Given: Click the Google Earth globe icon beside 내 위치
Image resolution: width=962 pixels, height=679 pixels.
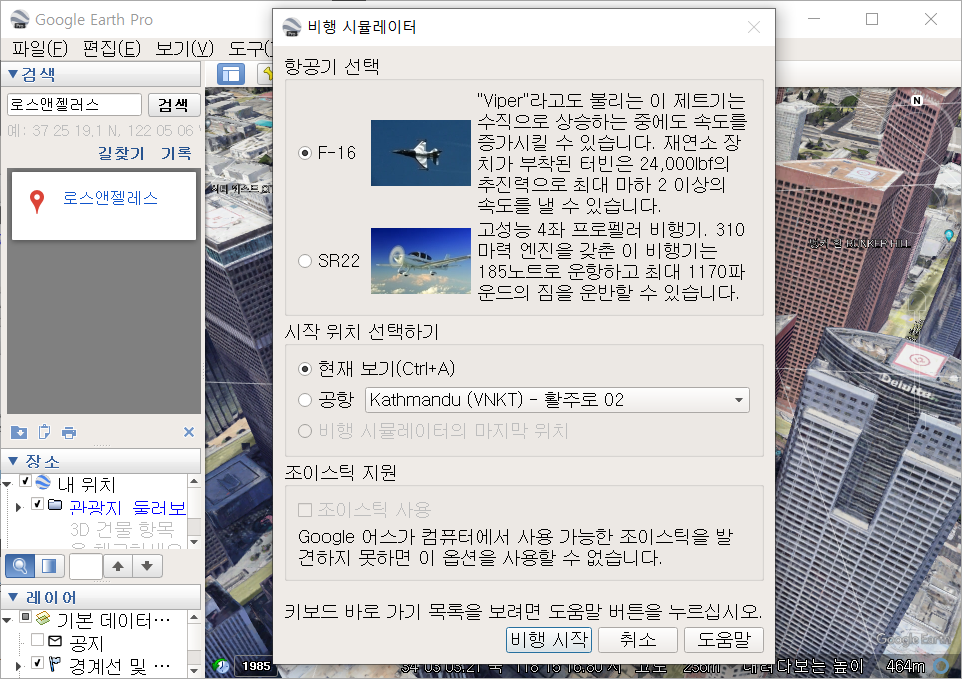Looking at the screenshot, I should pyautogui.click(x=43, y=482).
